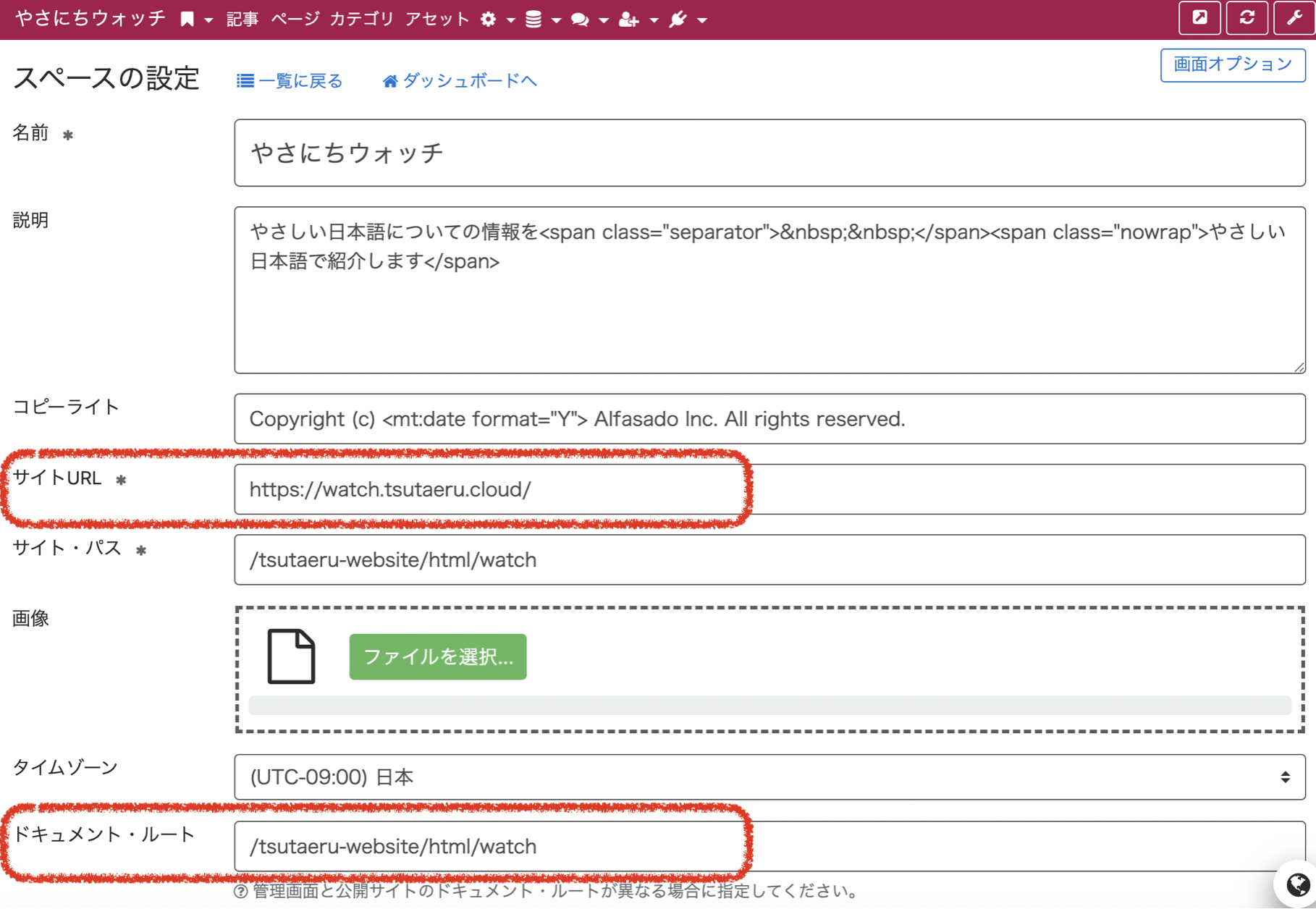Click the database stack icon in the navbar
The height and width of the screenshot is (909, 1316).
533,19
